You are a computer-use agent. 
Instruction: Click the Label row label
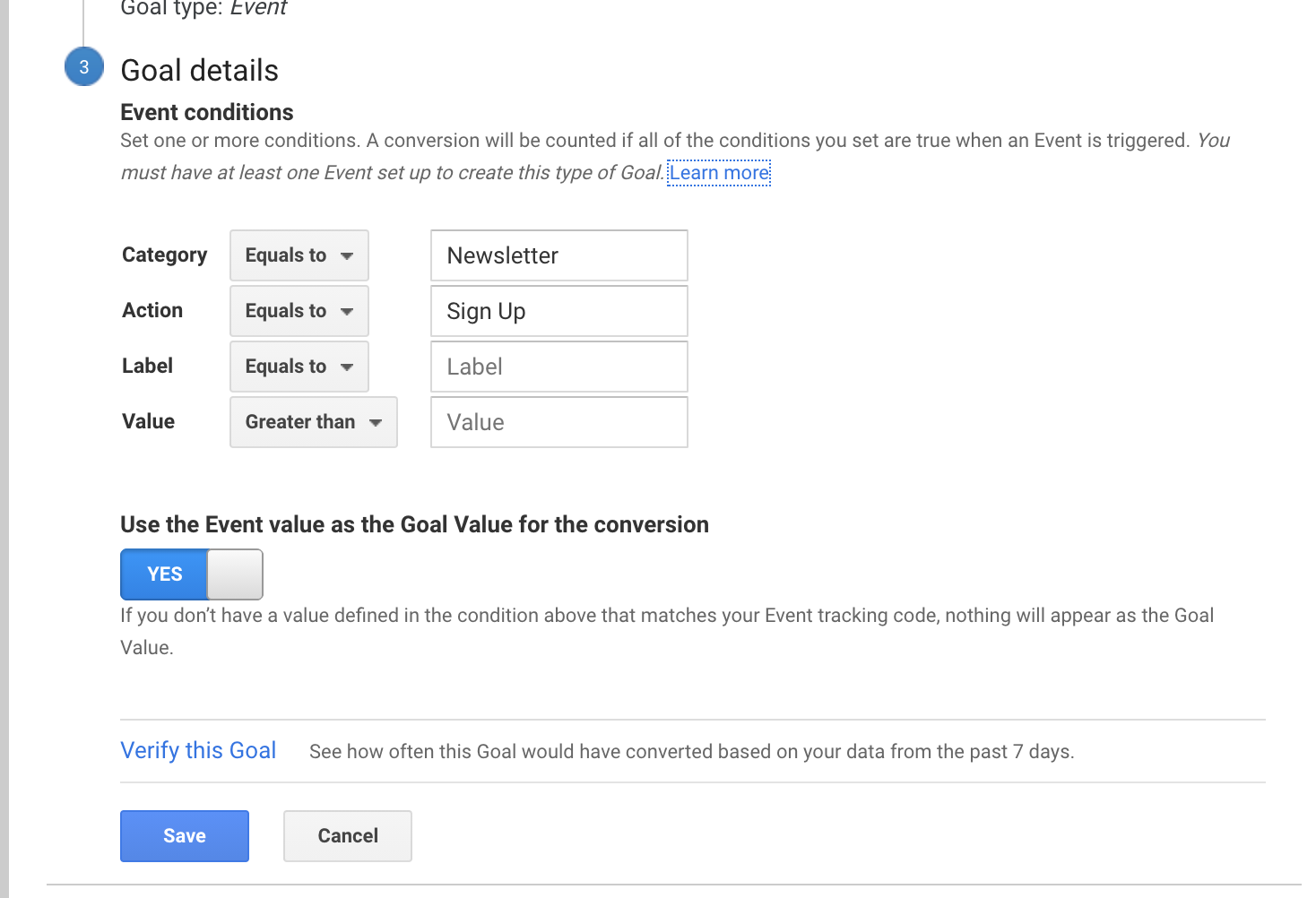click(147, 366)
